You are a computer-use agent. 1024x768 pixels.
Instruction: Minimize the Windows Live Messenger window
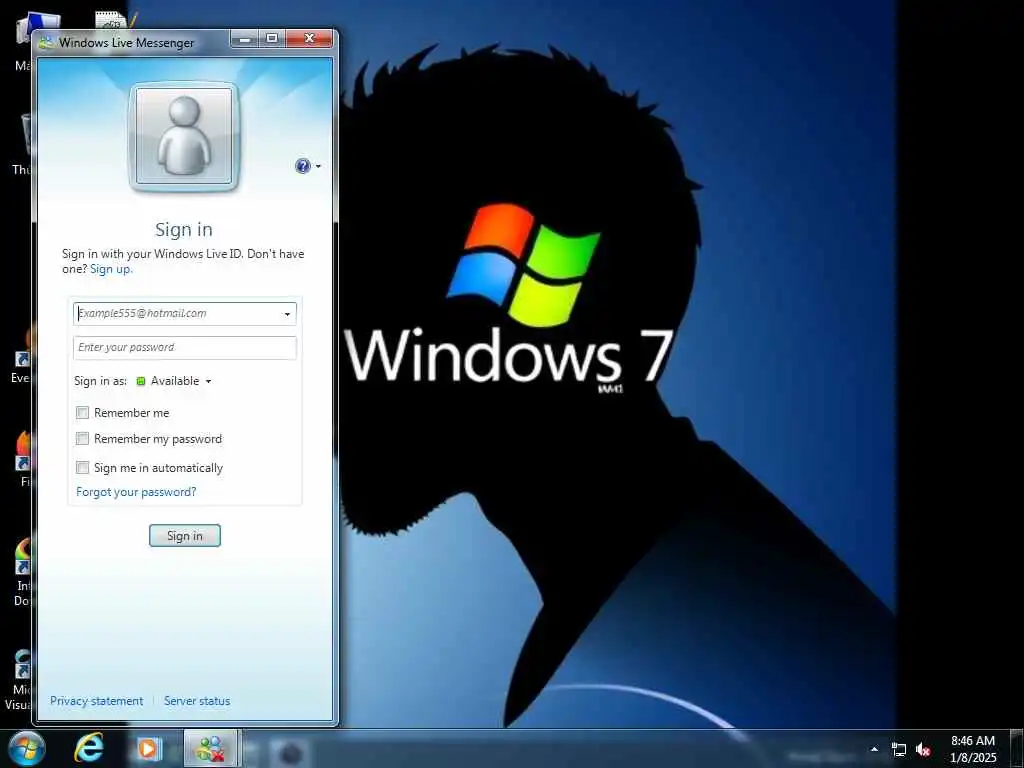coord(246,39)
